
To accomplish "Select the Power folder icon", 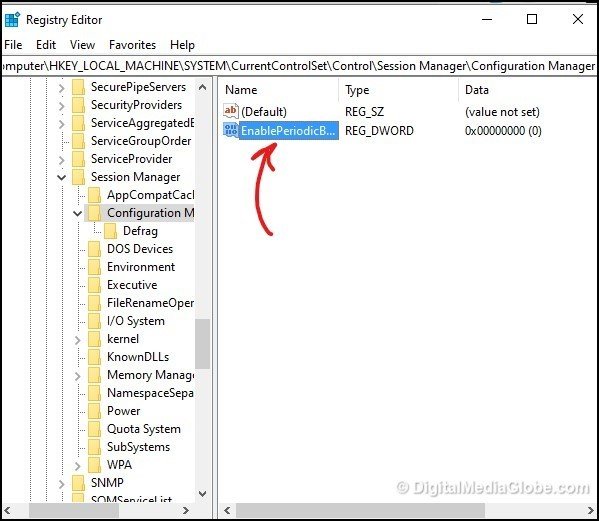I will click(x=94, y=411).
